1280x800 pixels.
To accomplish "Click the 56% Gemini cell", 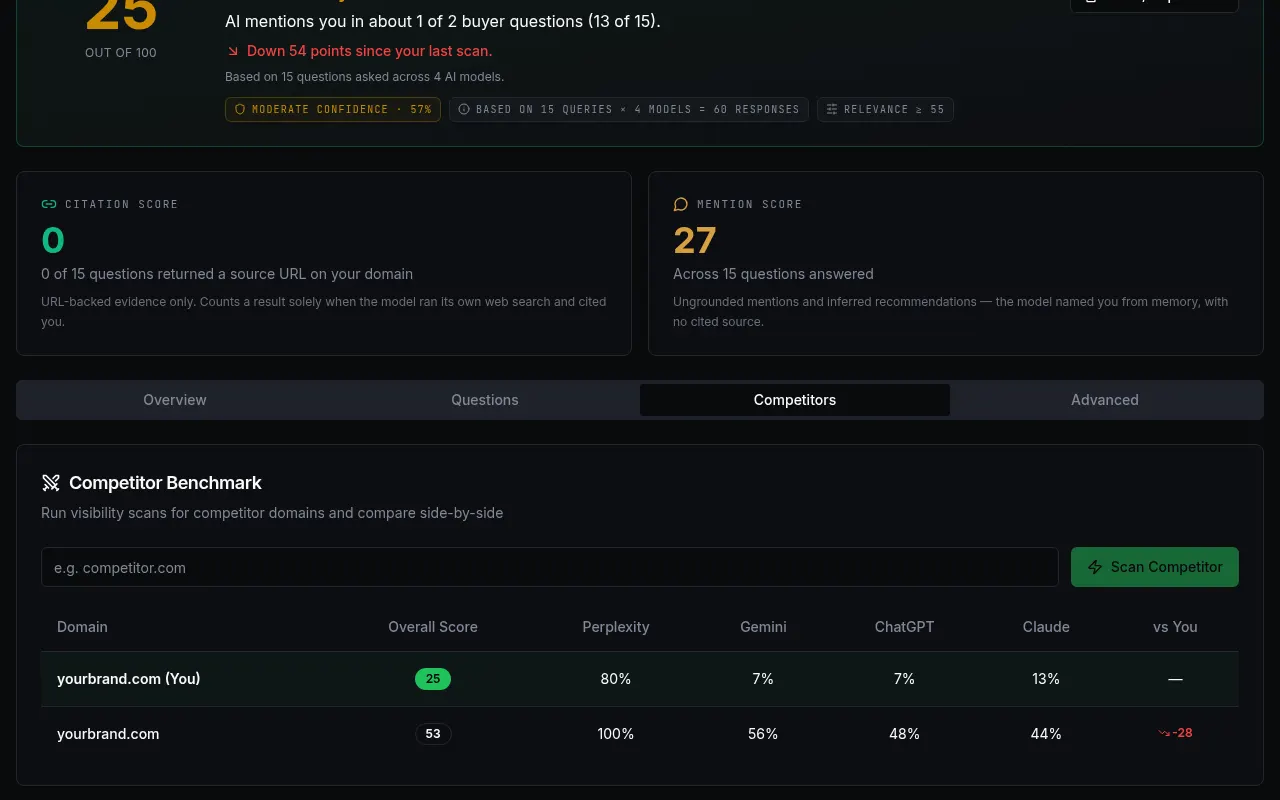I will (x=763, y=734).
